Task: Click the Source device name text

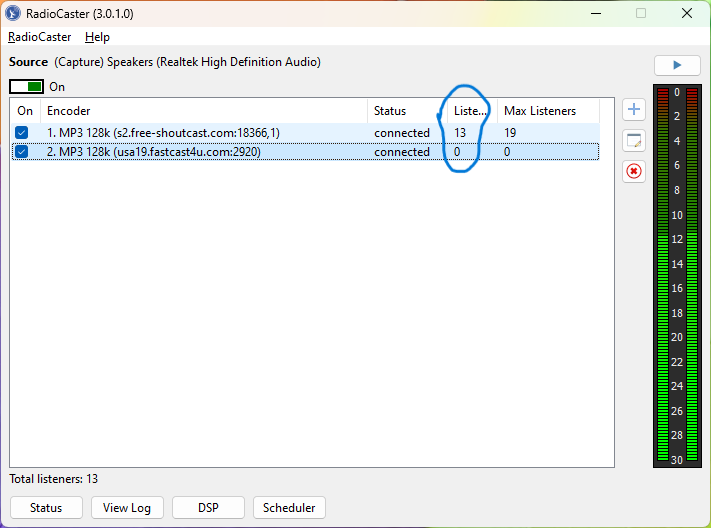Action: click(x=187, y=62)
